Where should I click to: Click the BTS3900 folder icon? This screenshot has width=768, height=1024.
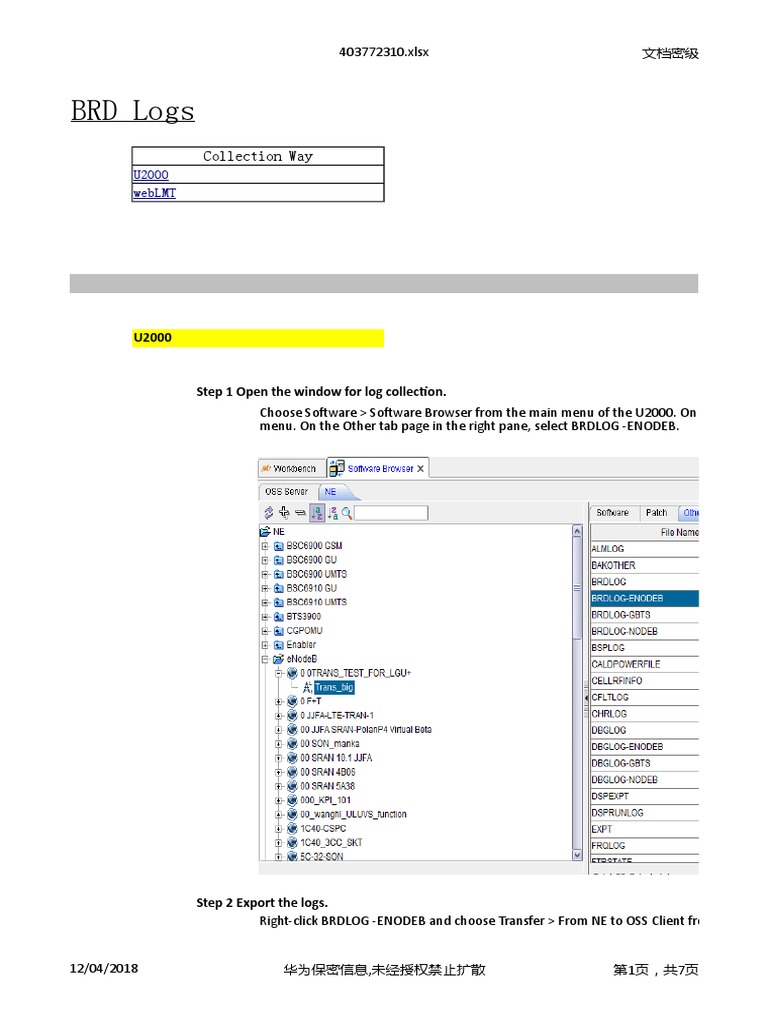click(279, 616)
